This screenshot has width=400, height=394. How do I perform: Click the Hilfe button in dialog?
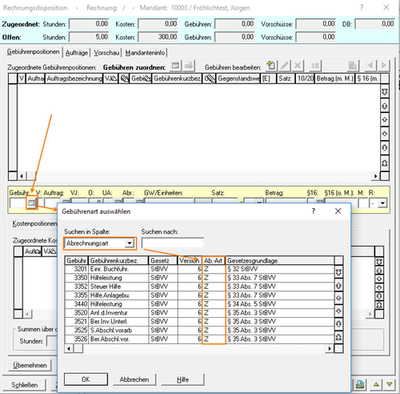tap(182, 379)
